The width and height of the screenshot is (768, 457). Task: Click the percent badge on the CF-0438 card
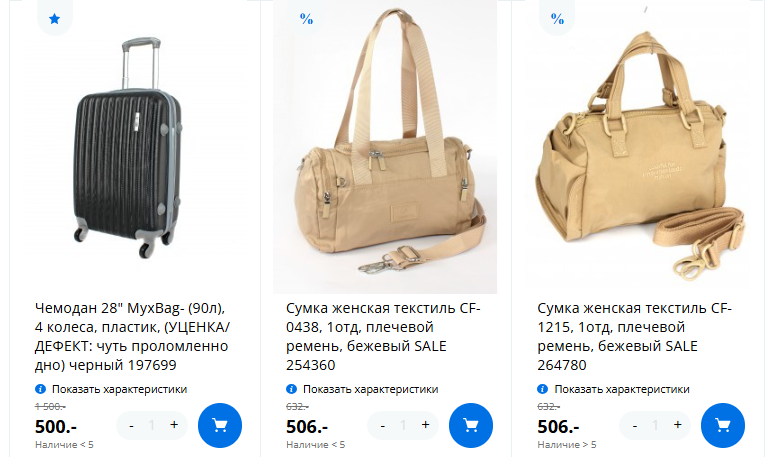tap(306, 19)
